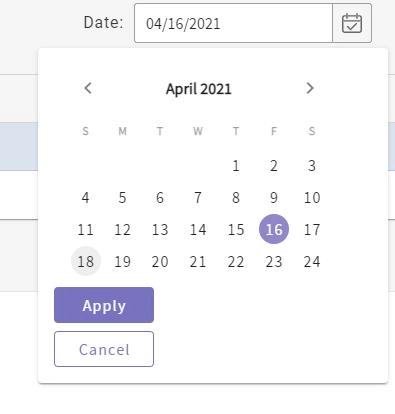Screen dimensions: 395x414
Task: Choose April 24 in calendar
Action: [312, 262]
